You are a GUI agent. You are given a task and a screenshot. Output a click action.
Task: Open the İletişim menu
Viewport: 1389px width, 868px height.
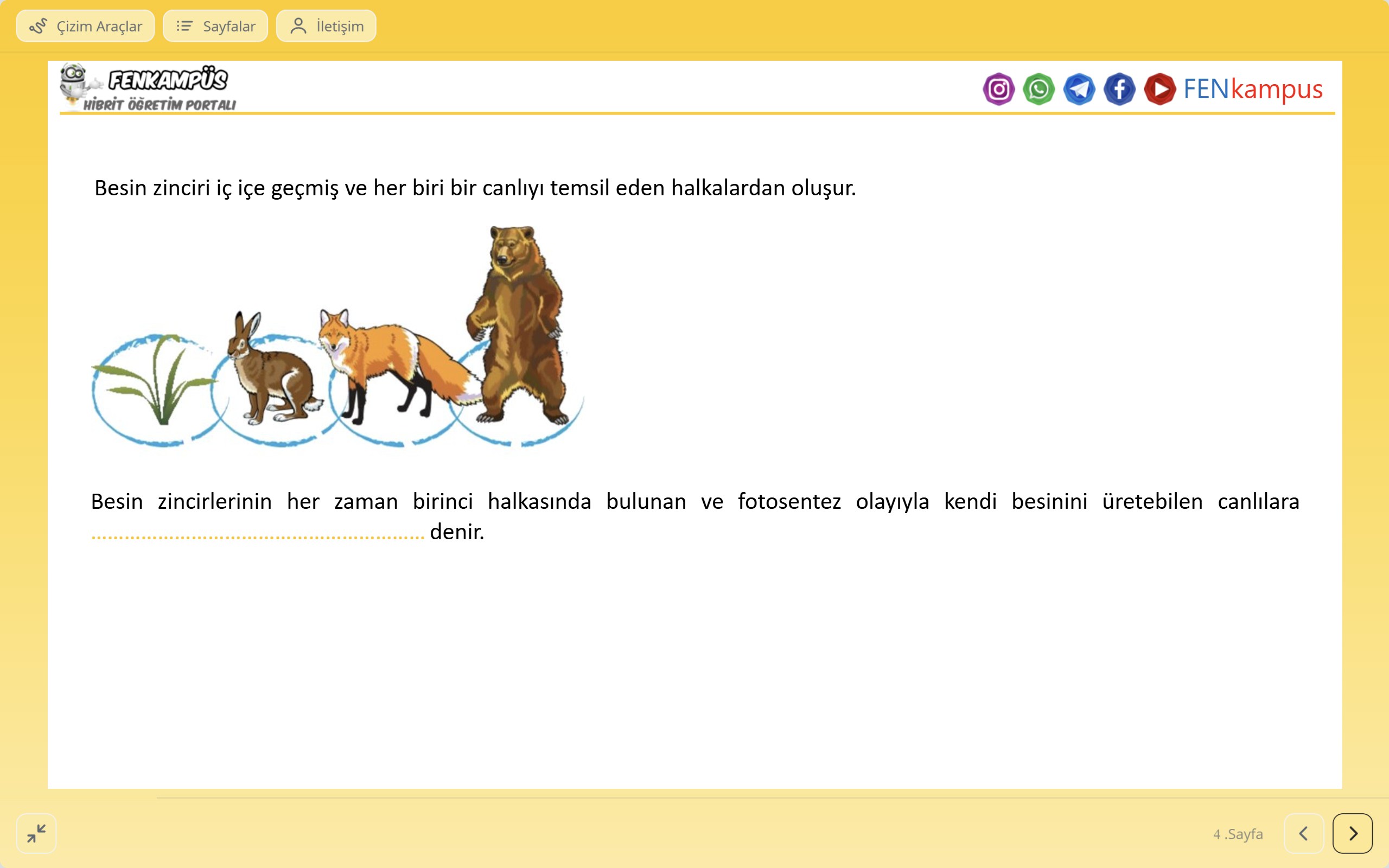(326, 27)
